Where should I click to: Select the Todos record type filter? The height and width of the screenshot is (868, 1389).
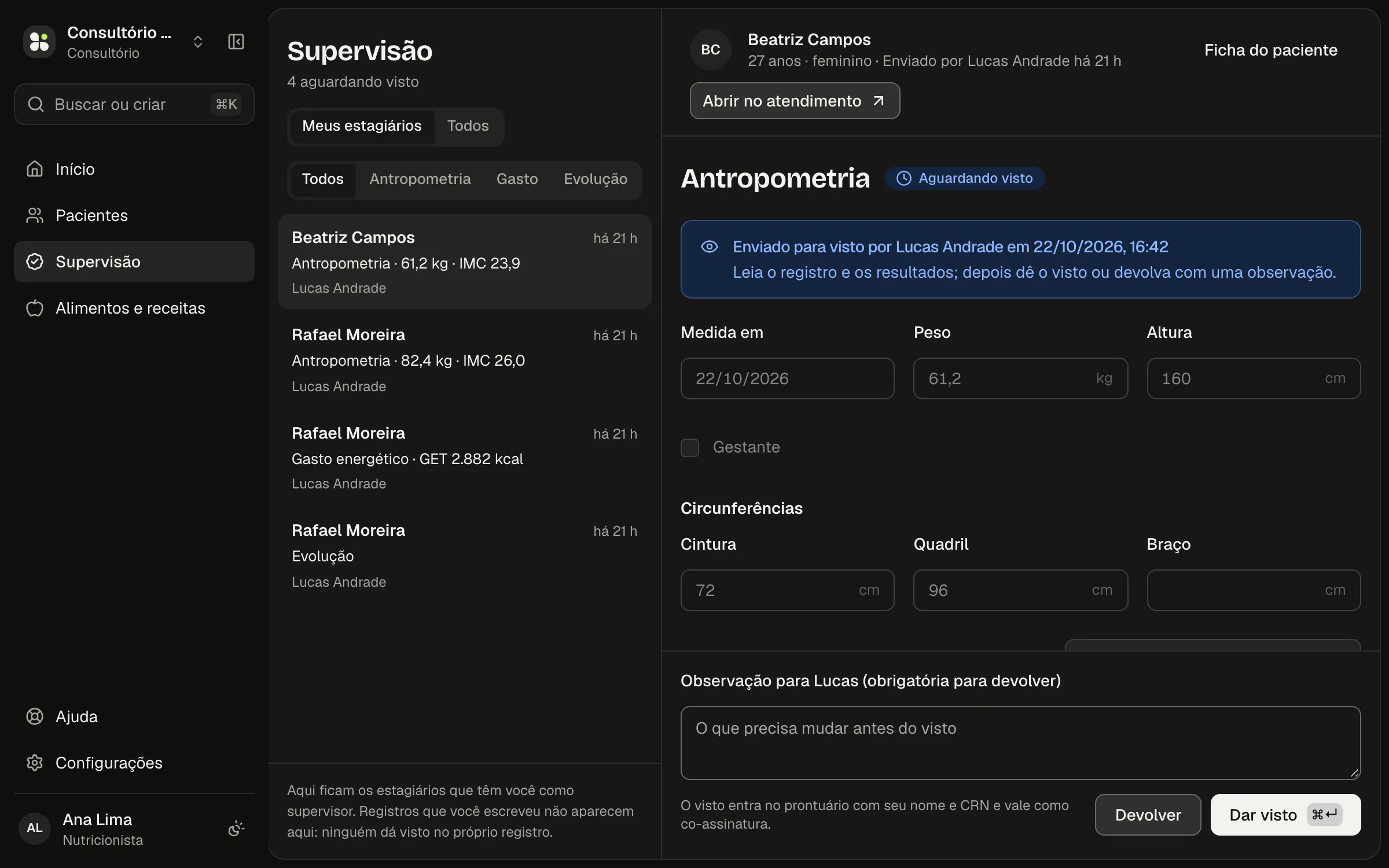click(x=323, y=179)
